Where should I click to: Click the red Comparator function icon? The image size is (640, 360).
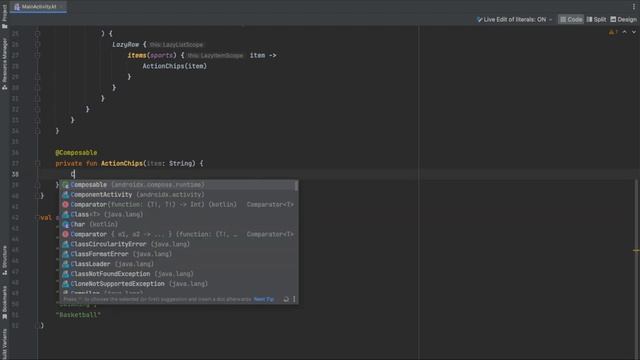65,204
